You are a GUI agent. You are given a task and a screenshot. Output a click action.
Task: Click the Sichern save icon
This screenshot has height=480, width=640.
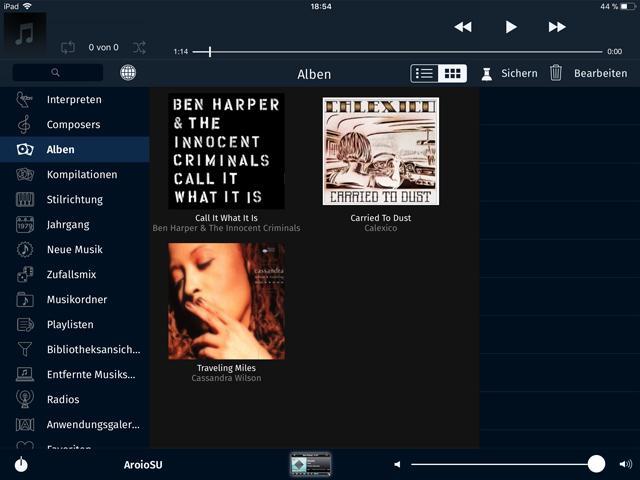(x=487, y=74)
